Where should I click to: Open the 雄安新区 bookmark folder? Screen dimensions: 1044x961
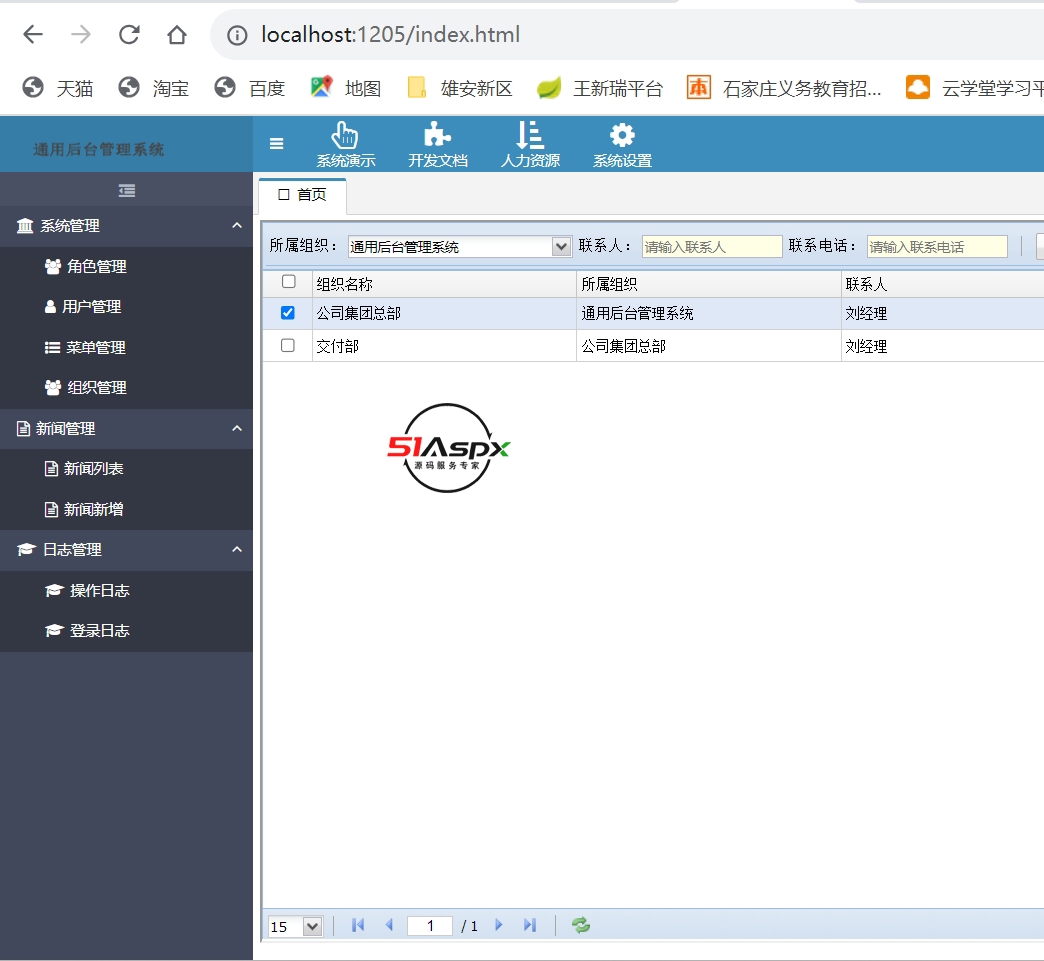point(459,88)
